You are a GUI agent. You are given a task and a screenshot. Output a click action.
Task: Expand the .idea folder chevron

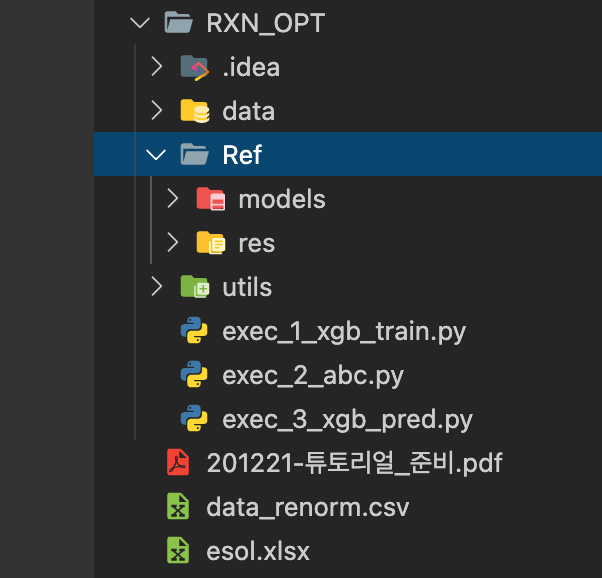coord(157,66)
